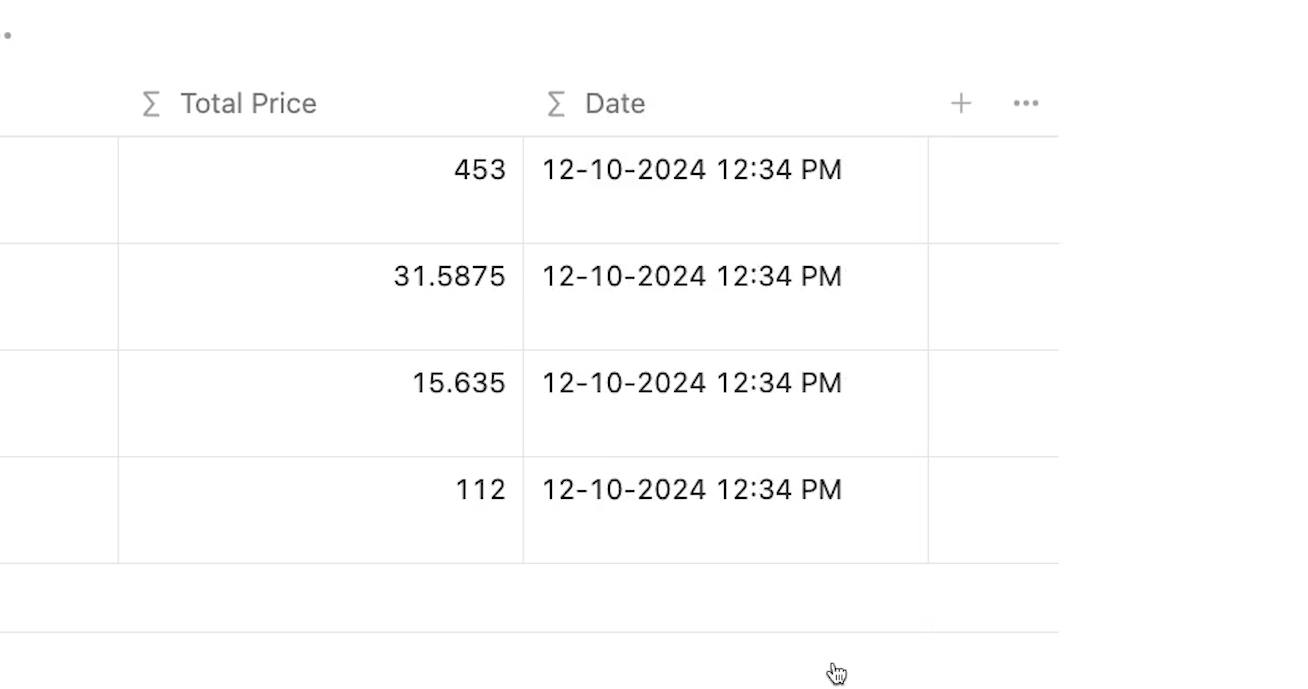Click the empty cell left of 112

tap(59, 510)
